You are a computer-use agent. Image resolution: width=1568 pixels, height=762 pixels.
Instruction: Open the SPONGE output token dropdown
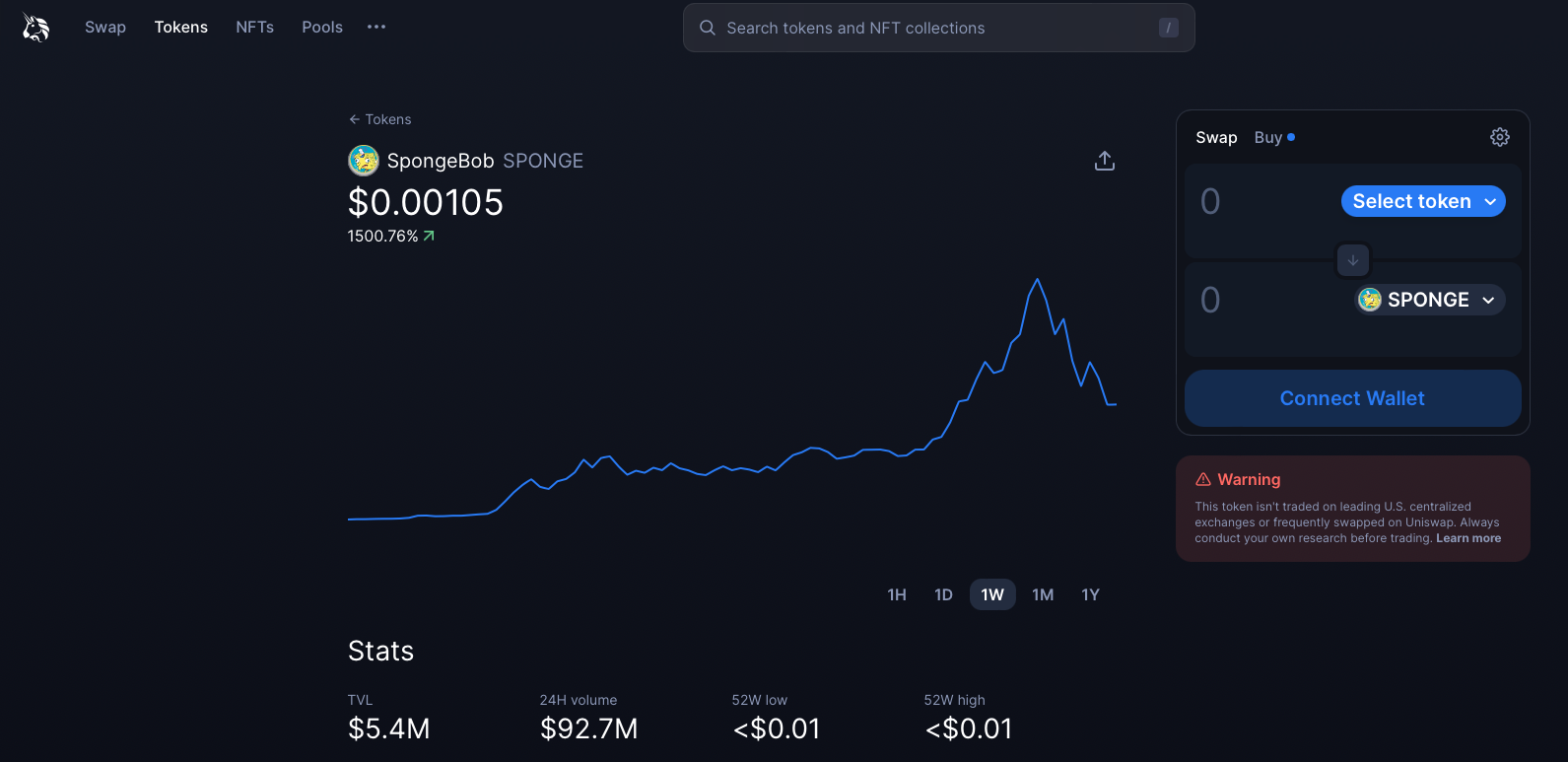pos(1429,300)
